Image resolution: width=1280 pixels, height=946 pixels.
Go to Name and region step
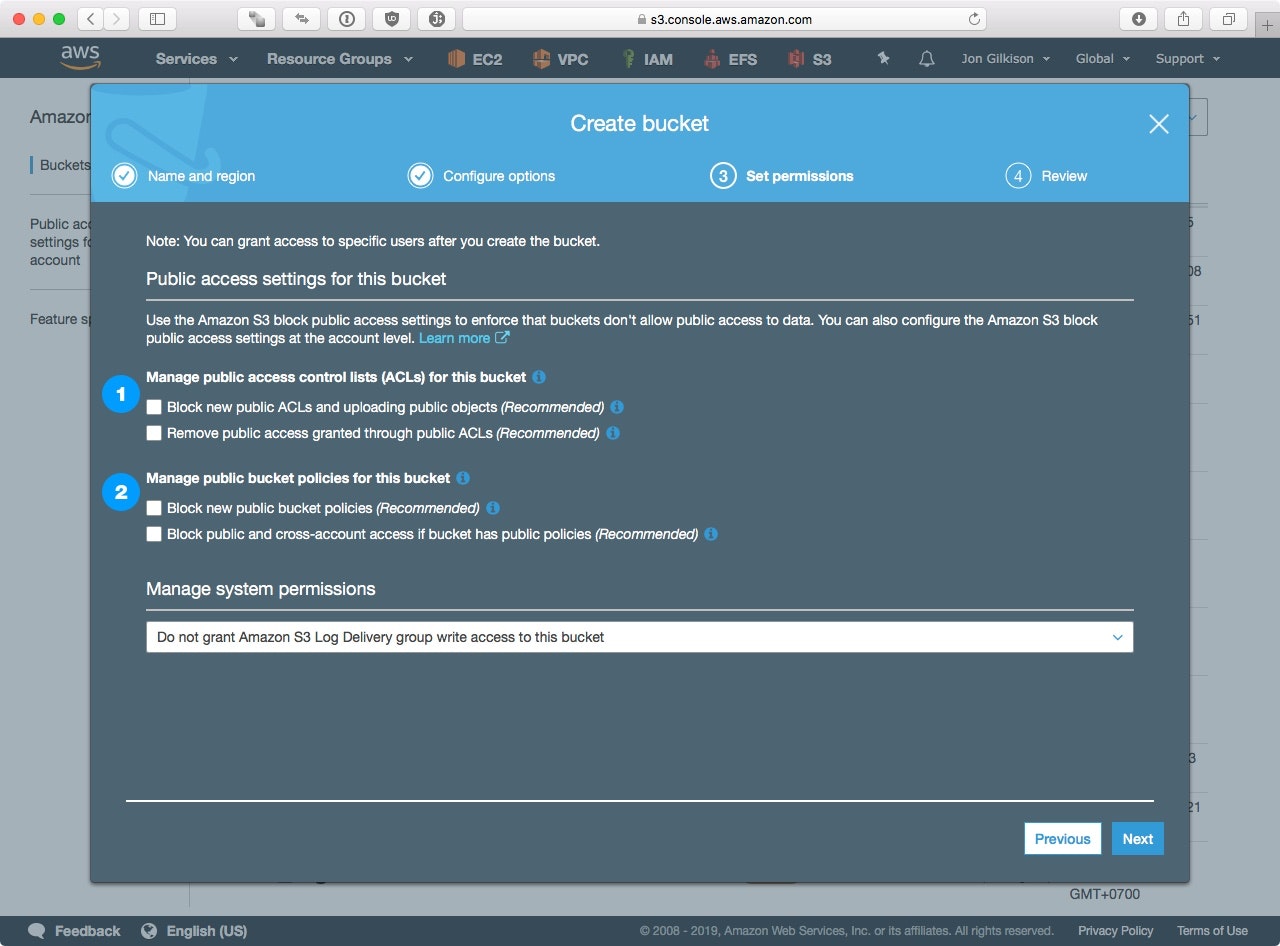pyautogui.click(x=183, y=176)
